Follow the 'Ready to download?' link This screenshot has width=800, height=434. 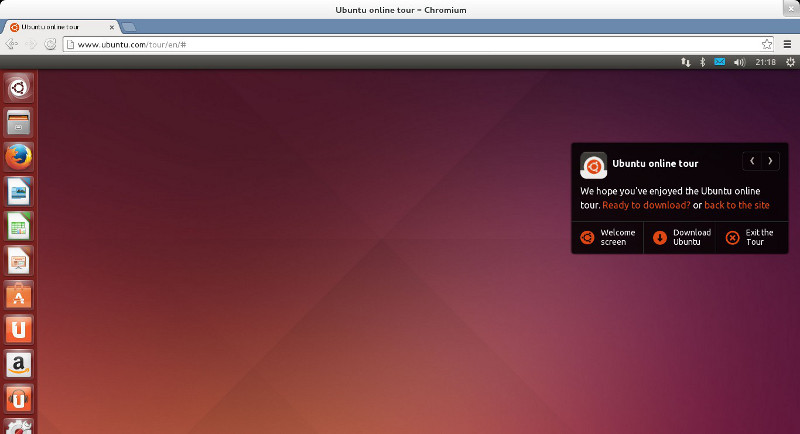(646, 205)
